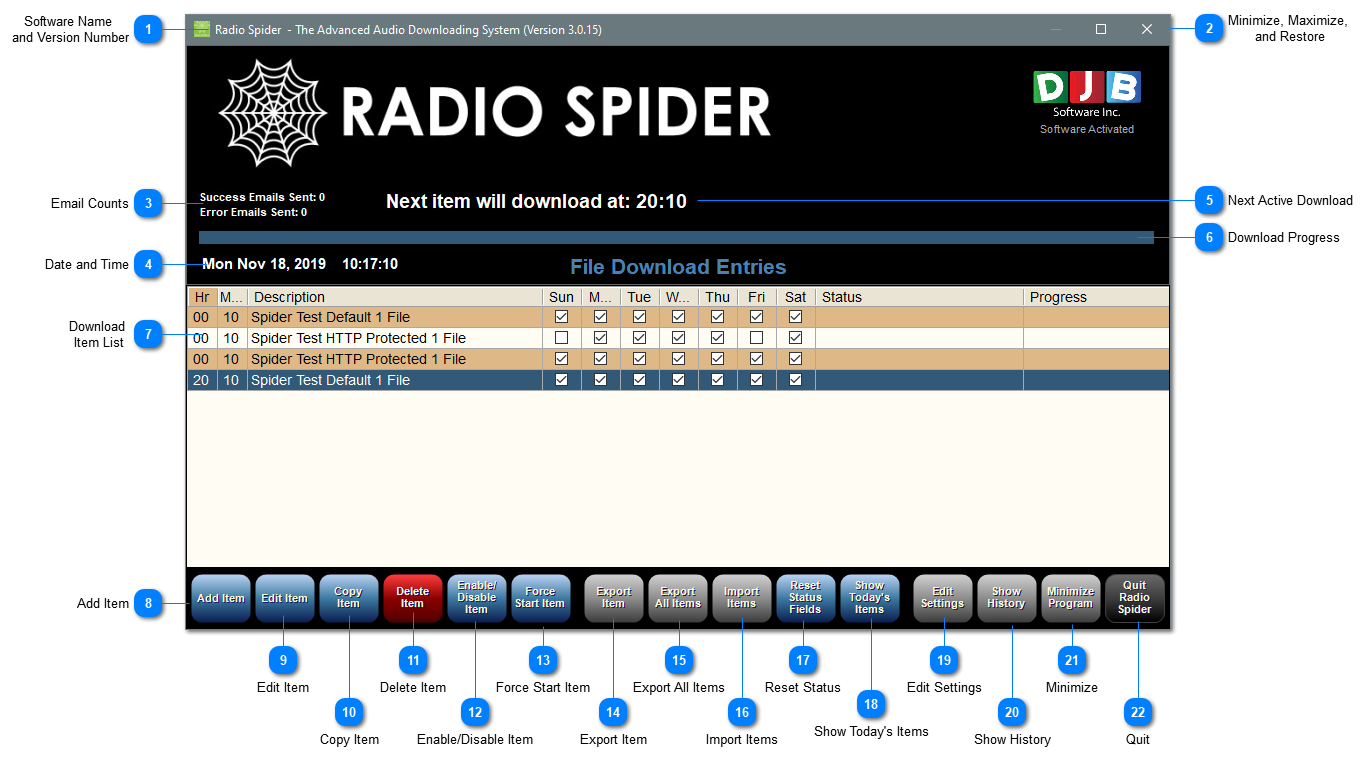Click Show History button

(1007, 599)
